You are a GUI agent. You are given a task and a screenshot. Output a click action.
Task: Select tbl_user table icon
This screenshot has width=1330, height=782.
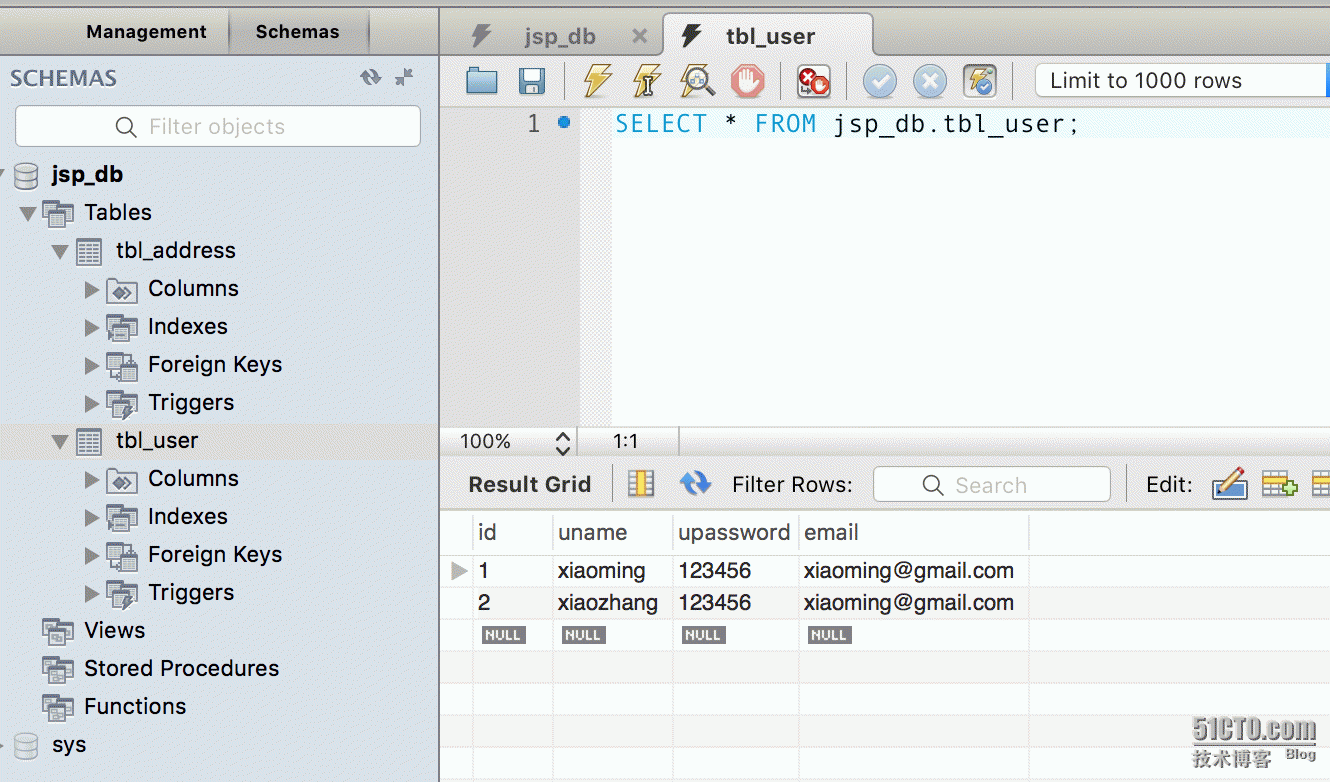pyautogui.click(x=89, y=441)
